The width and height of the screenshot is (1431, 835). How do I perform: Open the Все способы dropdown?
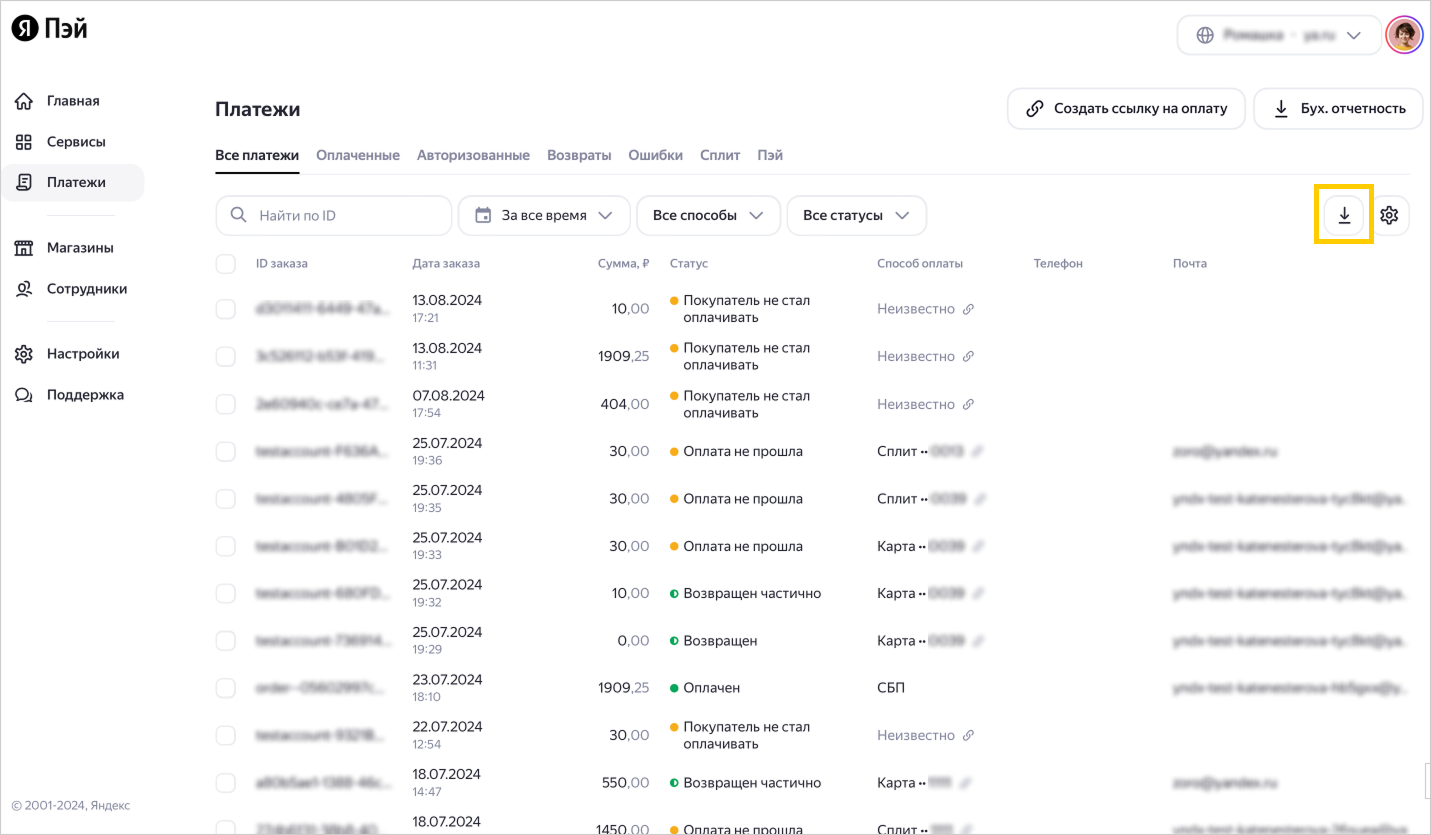pyautogui.click(x=708, y=215)
